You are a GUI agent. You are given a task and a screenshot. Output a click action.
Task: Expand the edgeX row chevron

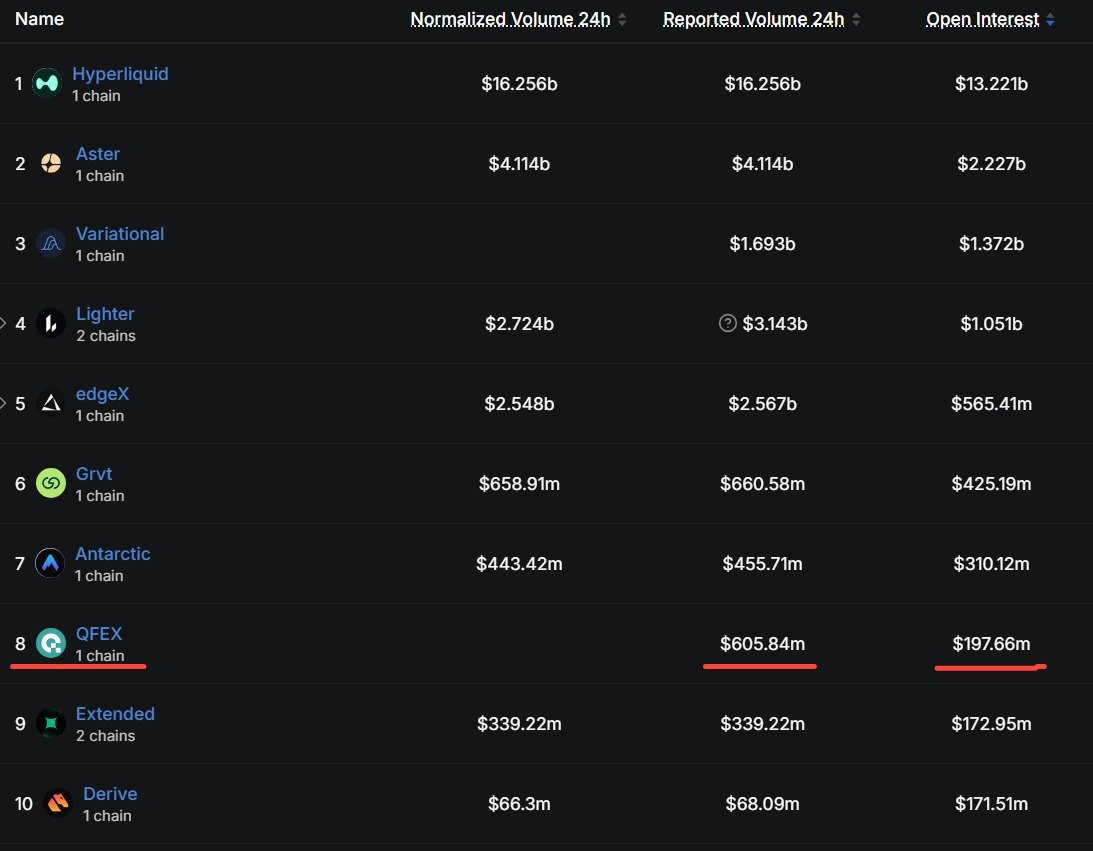pyautogui.click(x=3, y=403)
